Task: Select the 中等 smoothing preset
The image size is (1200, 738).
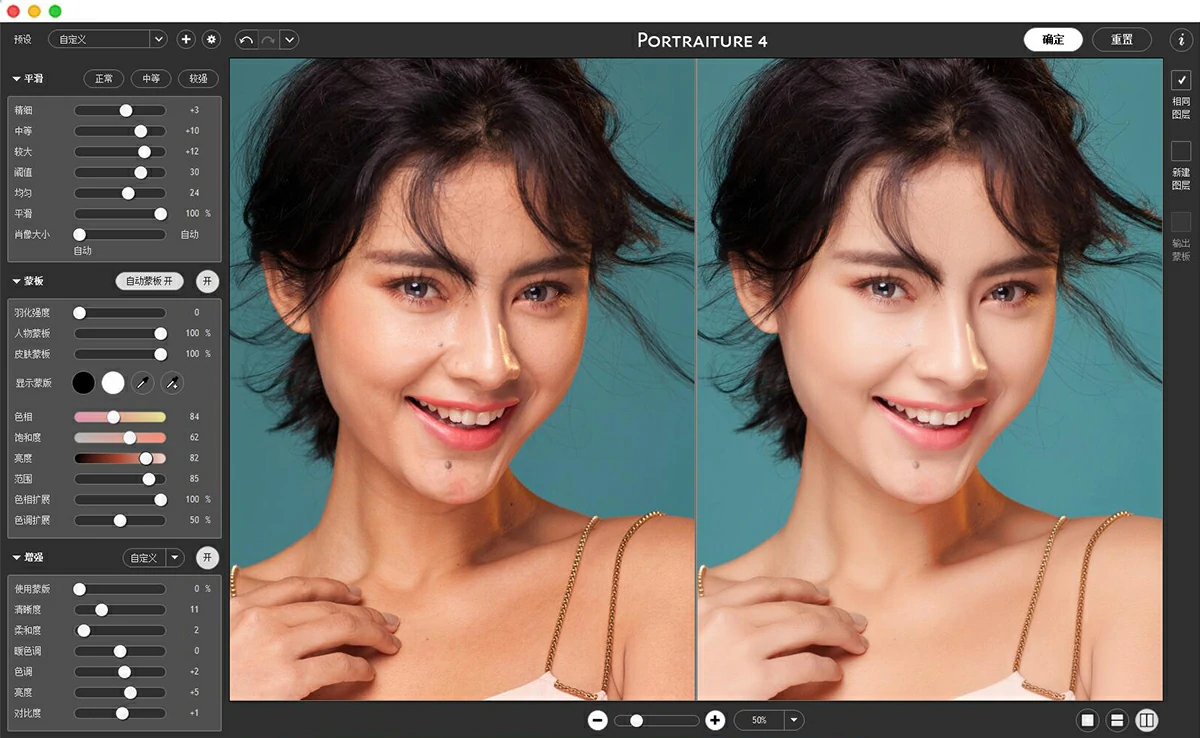Action: tap(151, 79)
